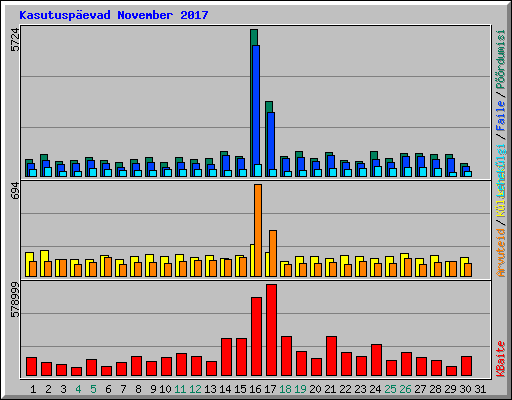The height and width of the screenshot is (400, 512).
Task: Click day label 1 on x-axis
Action: click(x=33, y=389)
